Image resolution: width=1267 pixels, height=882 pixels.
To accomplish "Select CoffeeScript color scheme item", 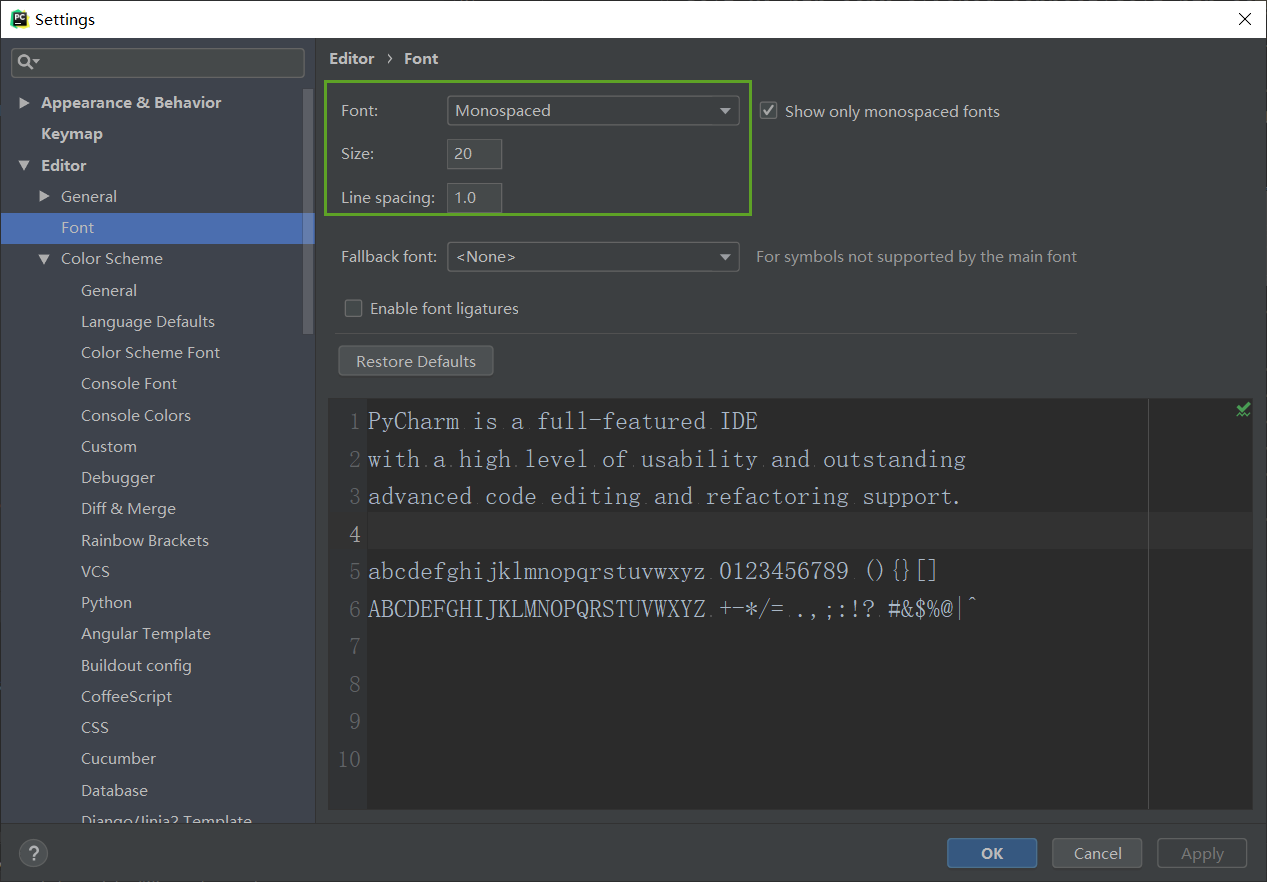I will tap(126, 696).
